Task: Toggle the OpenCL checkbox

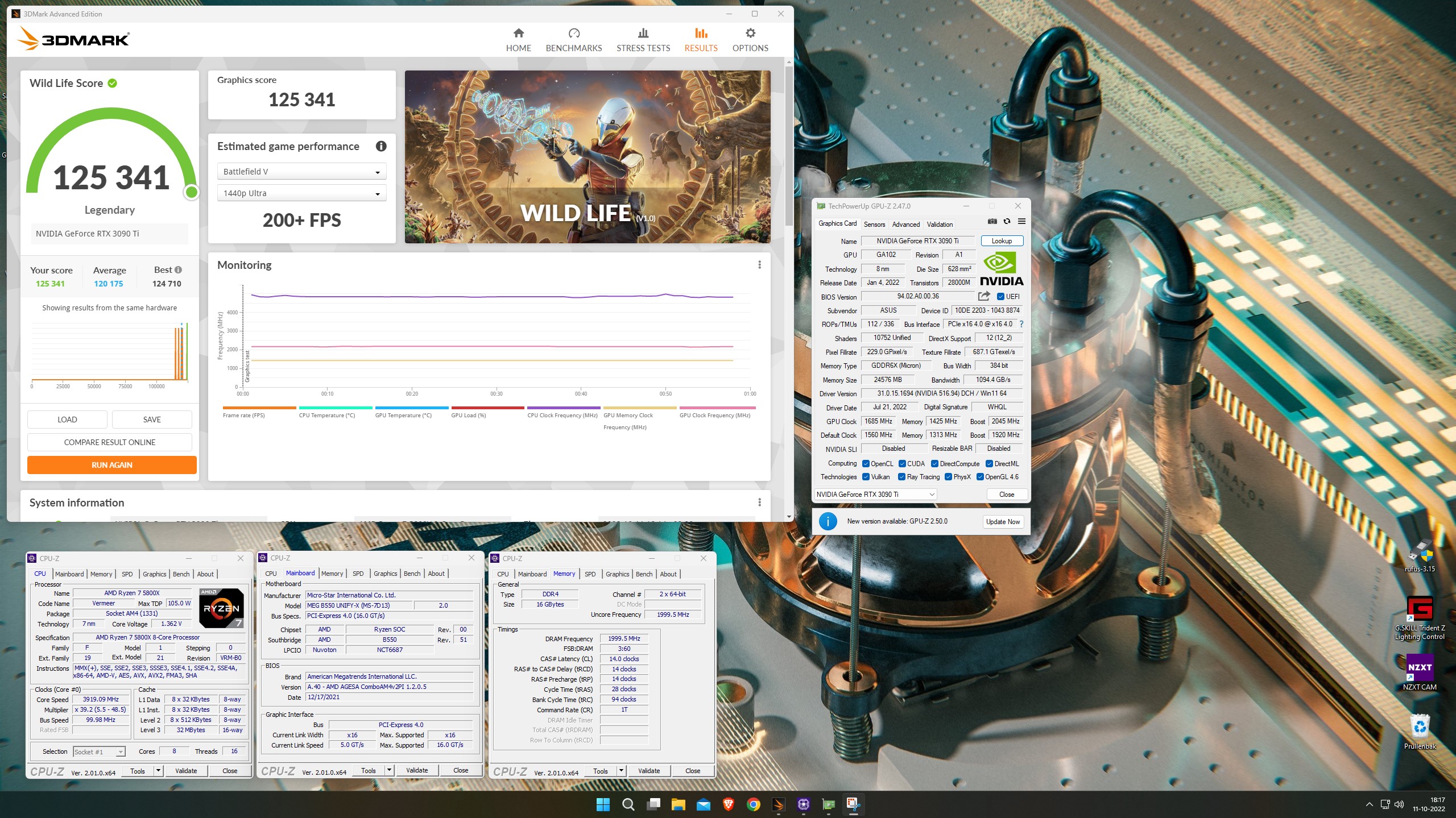Action: pyautogui.click(x=866, y=463)
